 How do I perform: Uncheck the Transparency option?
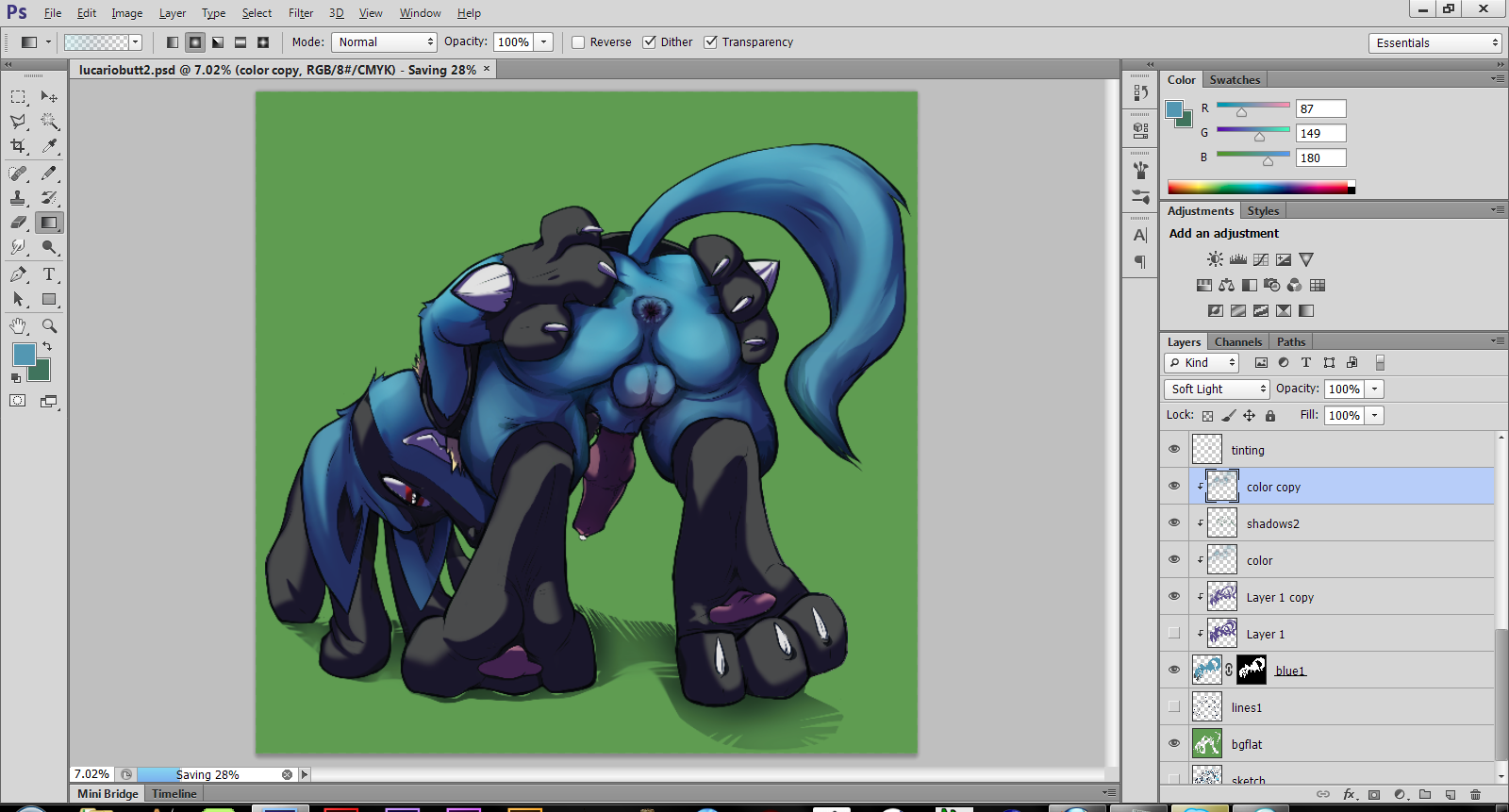tap(710, 42)
